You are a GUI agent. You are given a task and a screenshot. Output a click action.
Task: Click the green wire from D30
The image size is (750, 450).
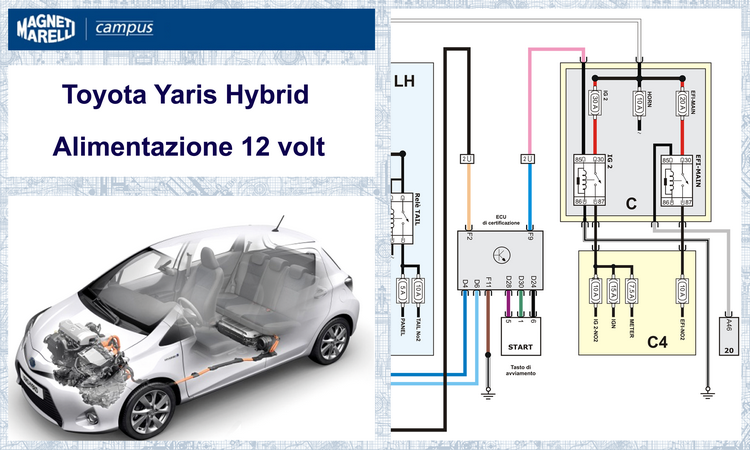click(x=521, y=304)
